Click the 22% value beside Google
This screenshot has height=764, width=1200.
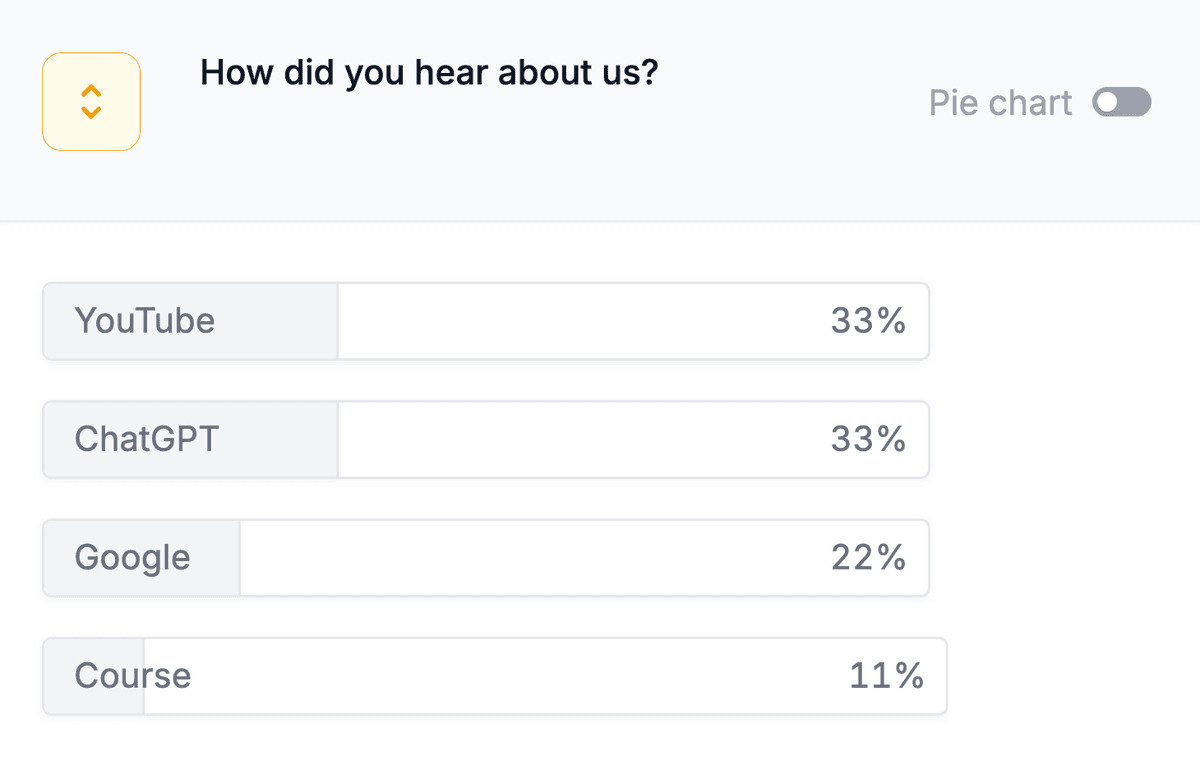pos(868,557)
